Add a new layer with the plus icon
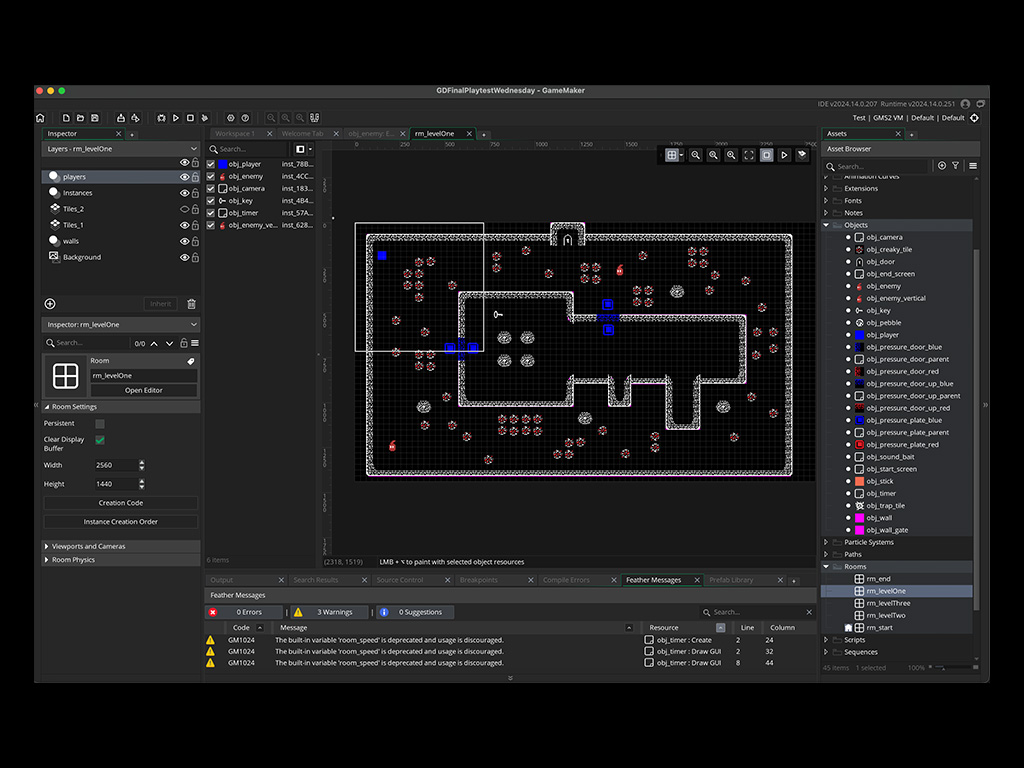The height and width of the screenshot is (768, 1024). coord(49,304)
